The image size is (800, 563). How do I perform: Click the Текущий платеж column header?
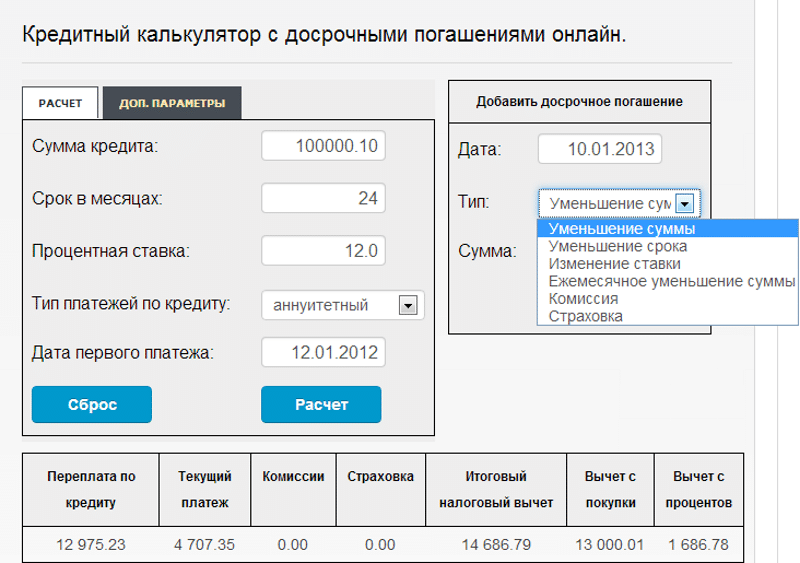coord(205,489)
